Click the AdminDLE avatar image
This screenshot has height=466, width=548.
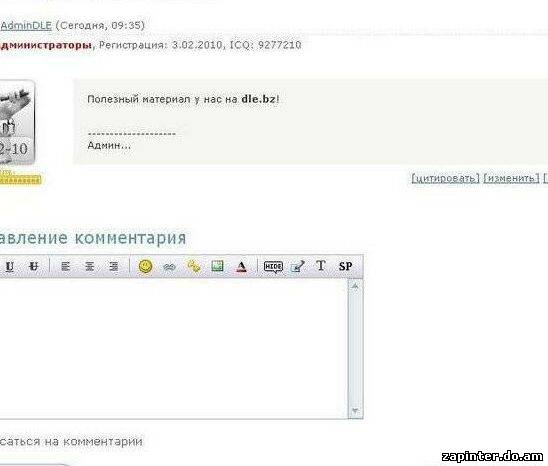17,122
